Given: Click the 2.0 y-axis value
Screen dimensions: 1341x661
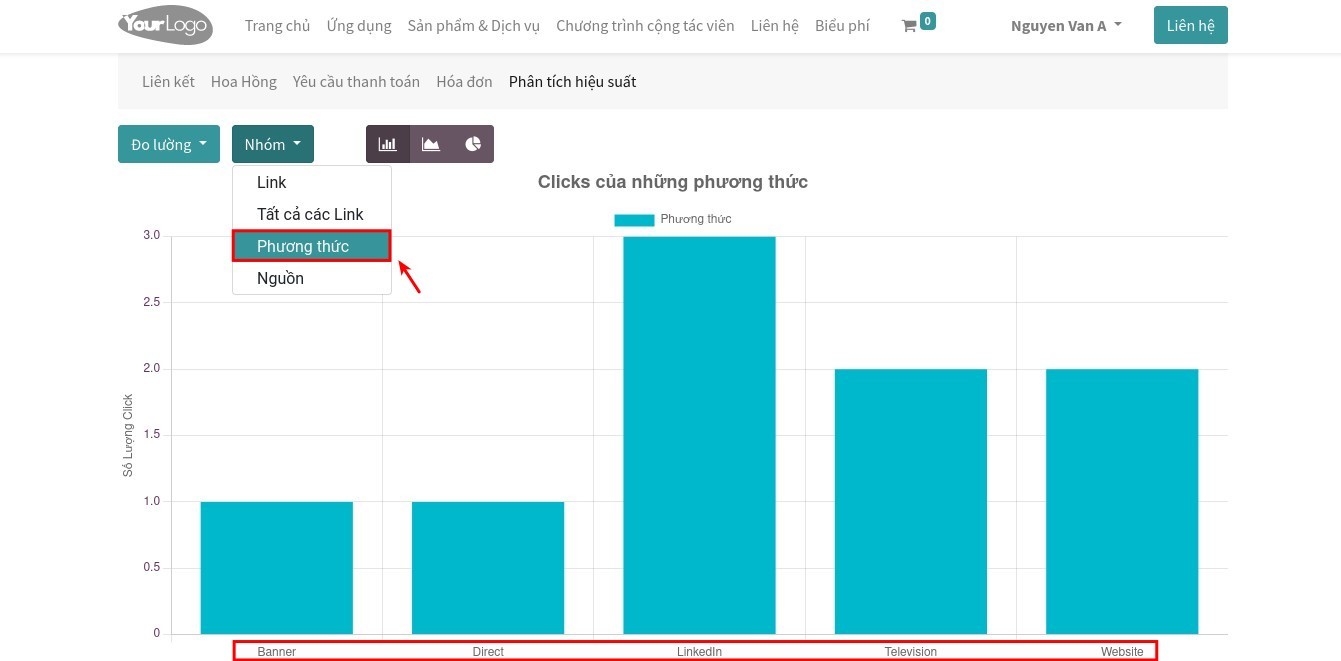Looking at the screenshot, I should [x=151, y=369].
